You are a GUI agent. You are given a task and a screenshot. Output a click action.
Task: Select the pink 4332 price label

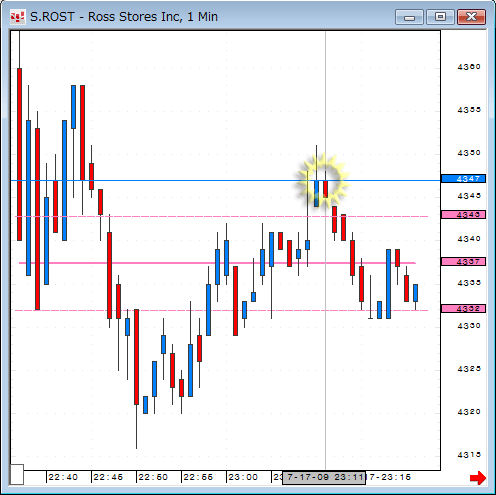[x=463, y=308]
